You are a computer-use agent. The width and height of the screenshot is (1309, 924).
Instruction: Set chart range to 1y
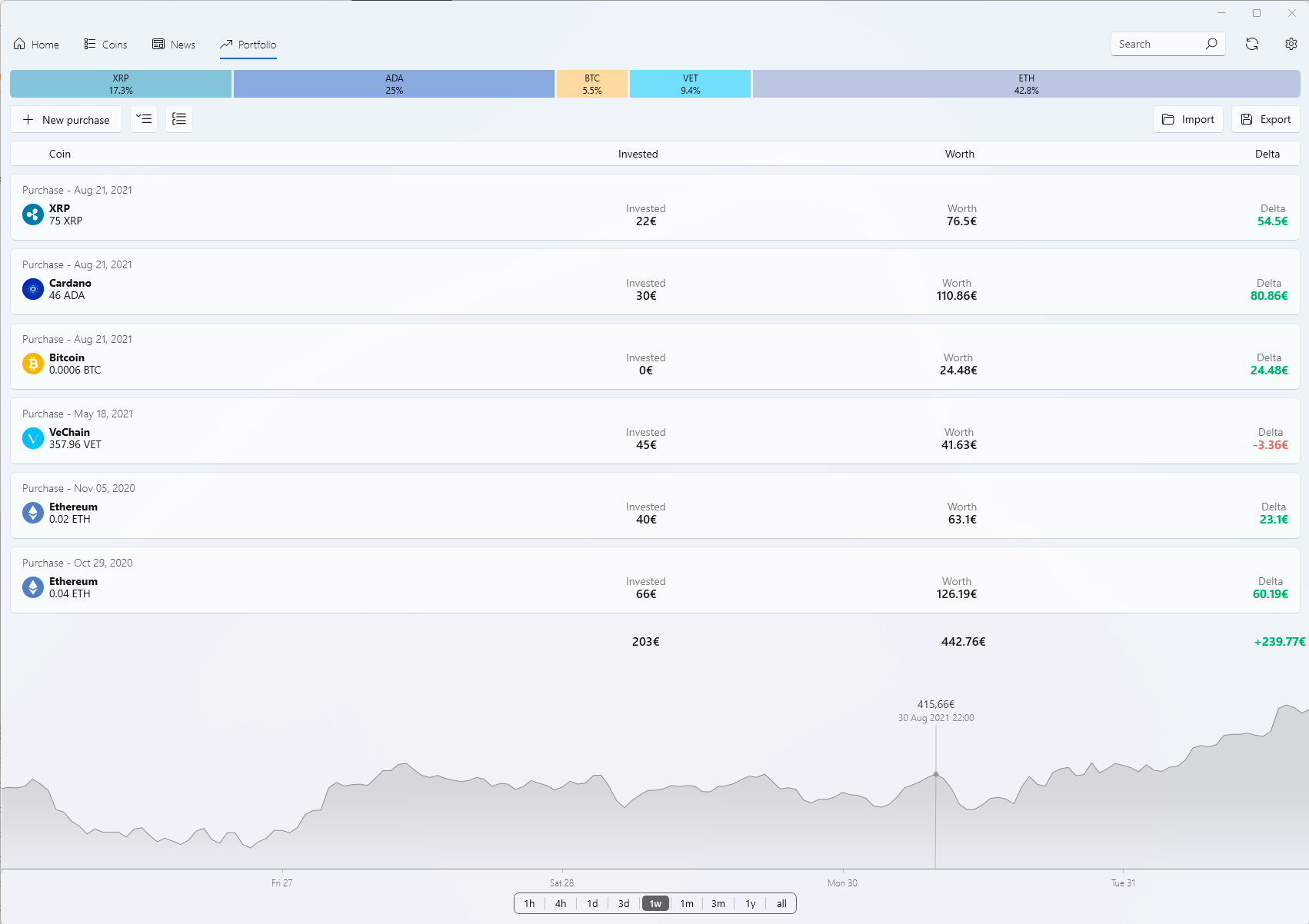coord(751,903)
